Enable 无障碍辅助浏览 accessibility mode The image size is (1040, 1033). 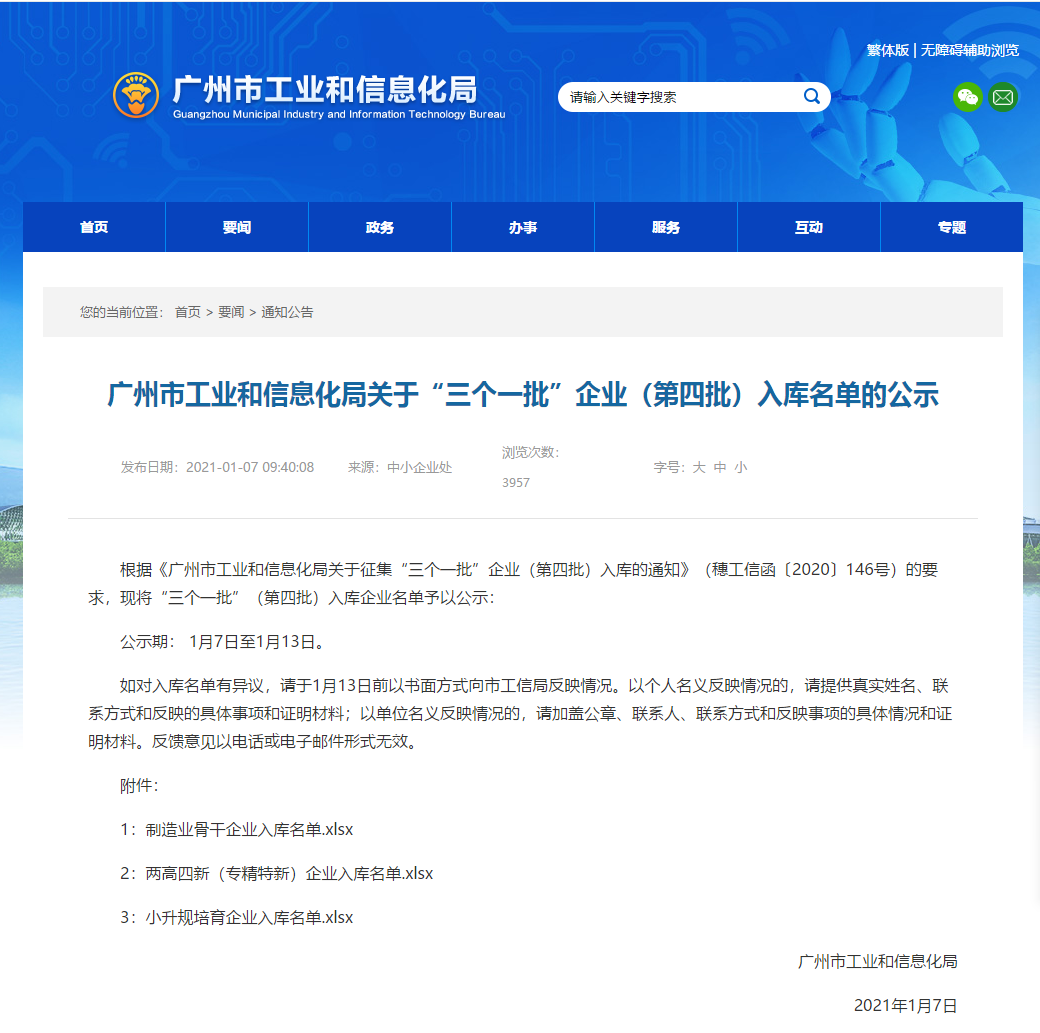970,50
